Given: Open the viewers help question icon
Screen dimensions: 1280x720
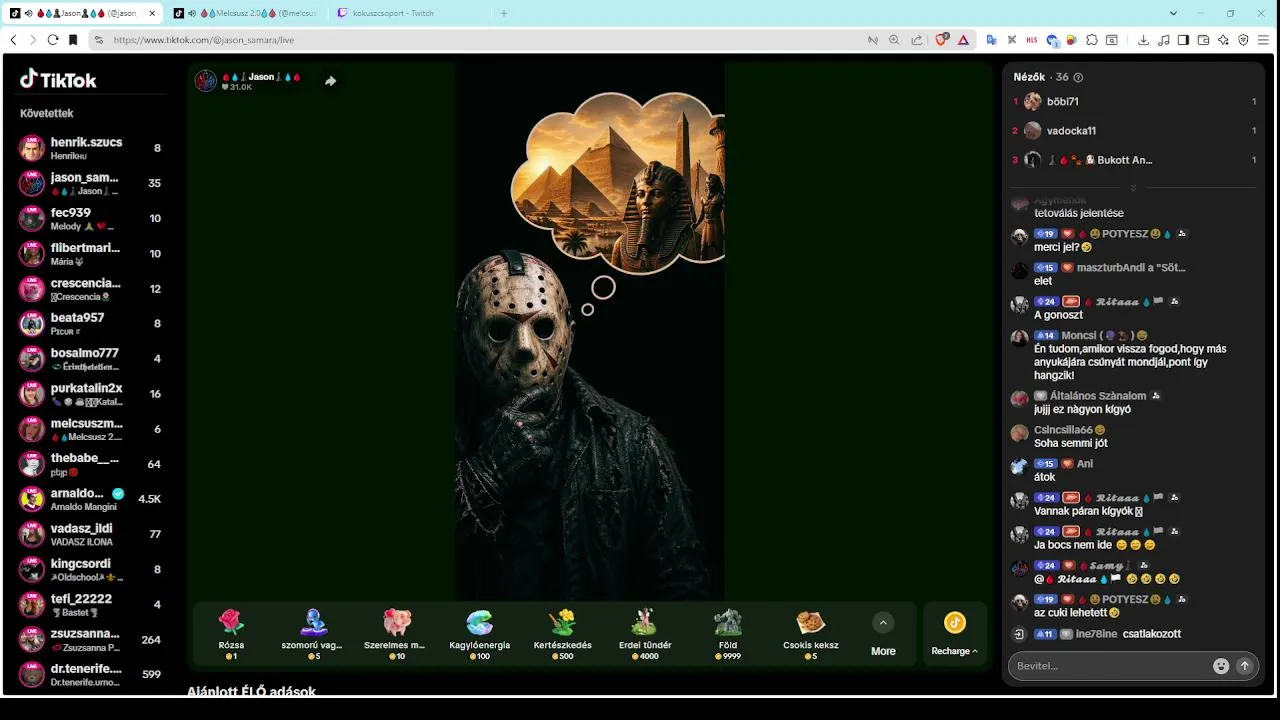Looking at the screenshot, I should (1078, 77).
